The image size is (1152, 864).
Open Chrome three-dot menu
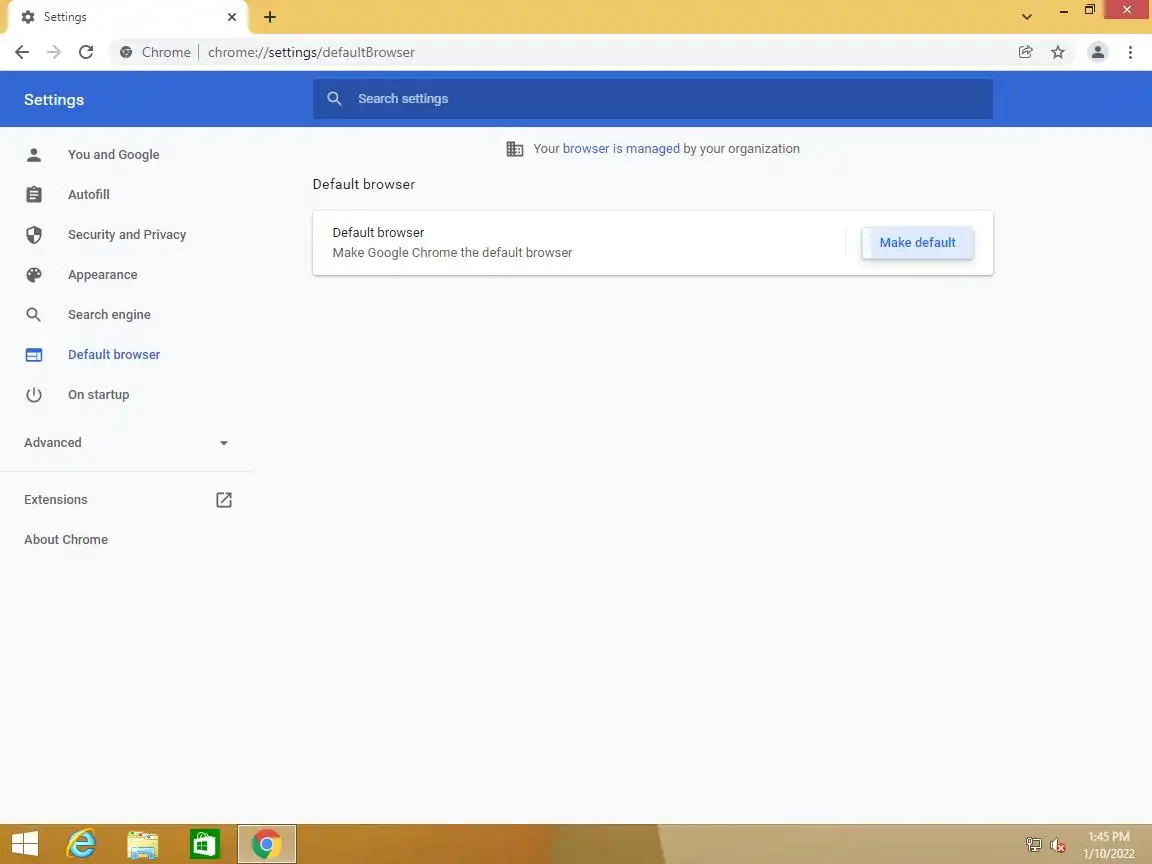1130,52
